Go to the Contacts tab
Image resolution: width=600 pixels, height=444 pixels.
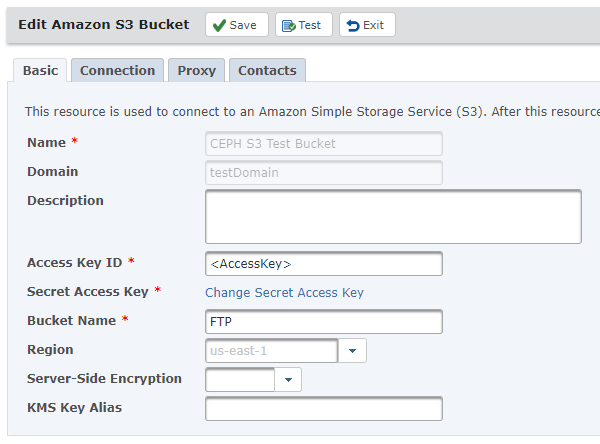(x=267, y=70)
